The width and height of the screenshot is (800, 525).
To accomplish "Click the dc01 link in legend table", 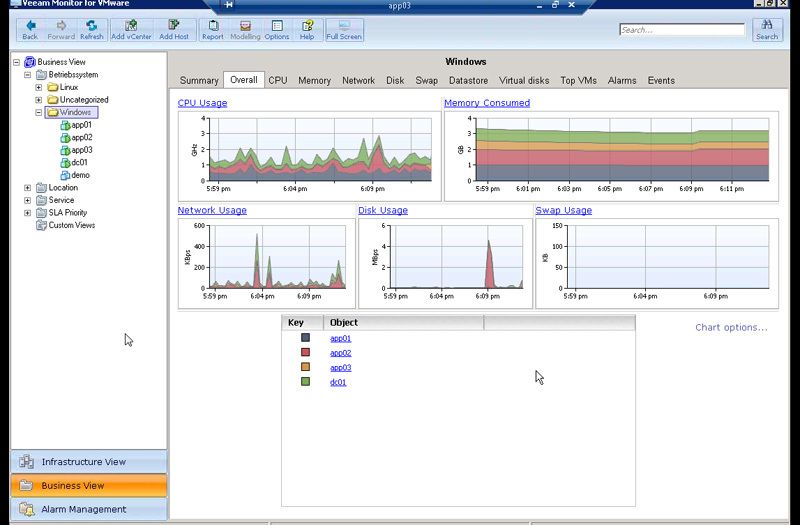I will point(338,382).
